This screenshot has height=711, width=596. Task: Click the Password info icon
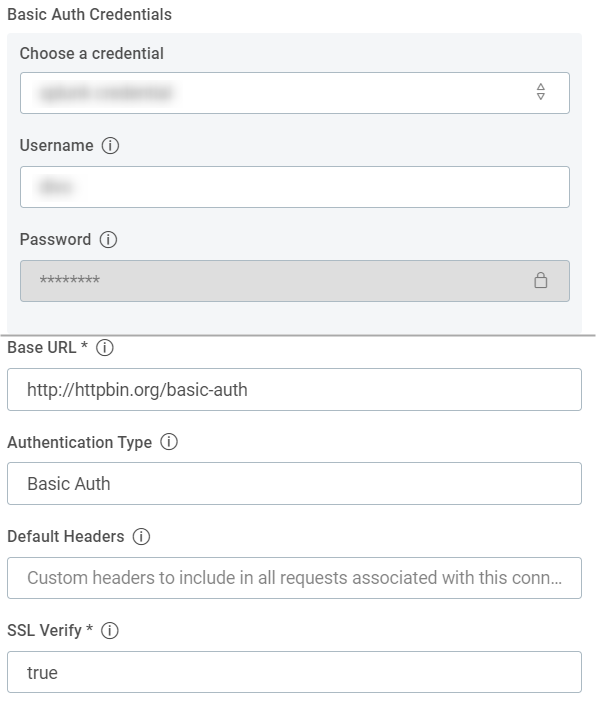click(x=108, y=239)
